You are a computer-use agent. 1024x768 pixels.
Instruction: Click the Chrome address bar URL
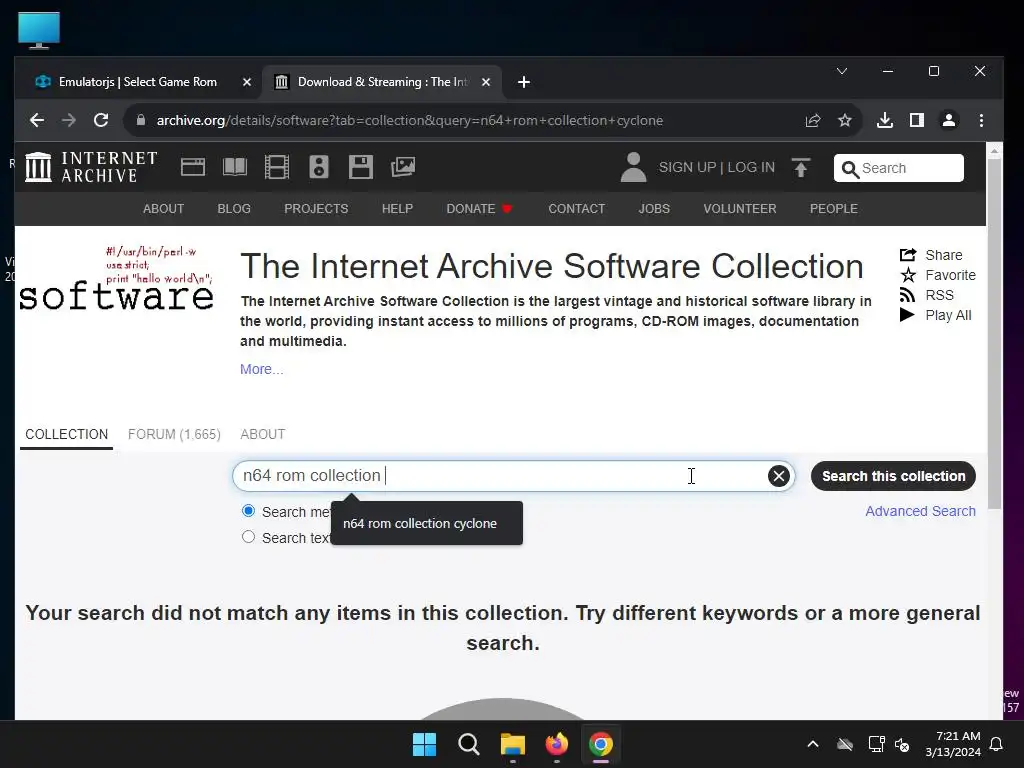tap(409, 120)
